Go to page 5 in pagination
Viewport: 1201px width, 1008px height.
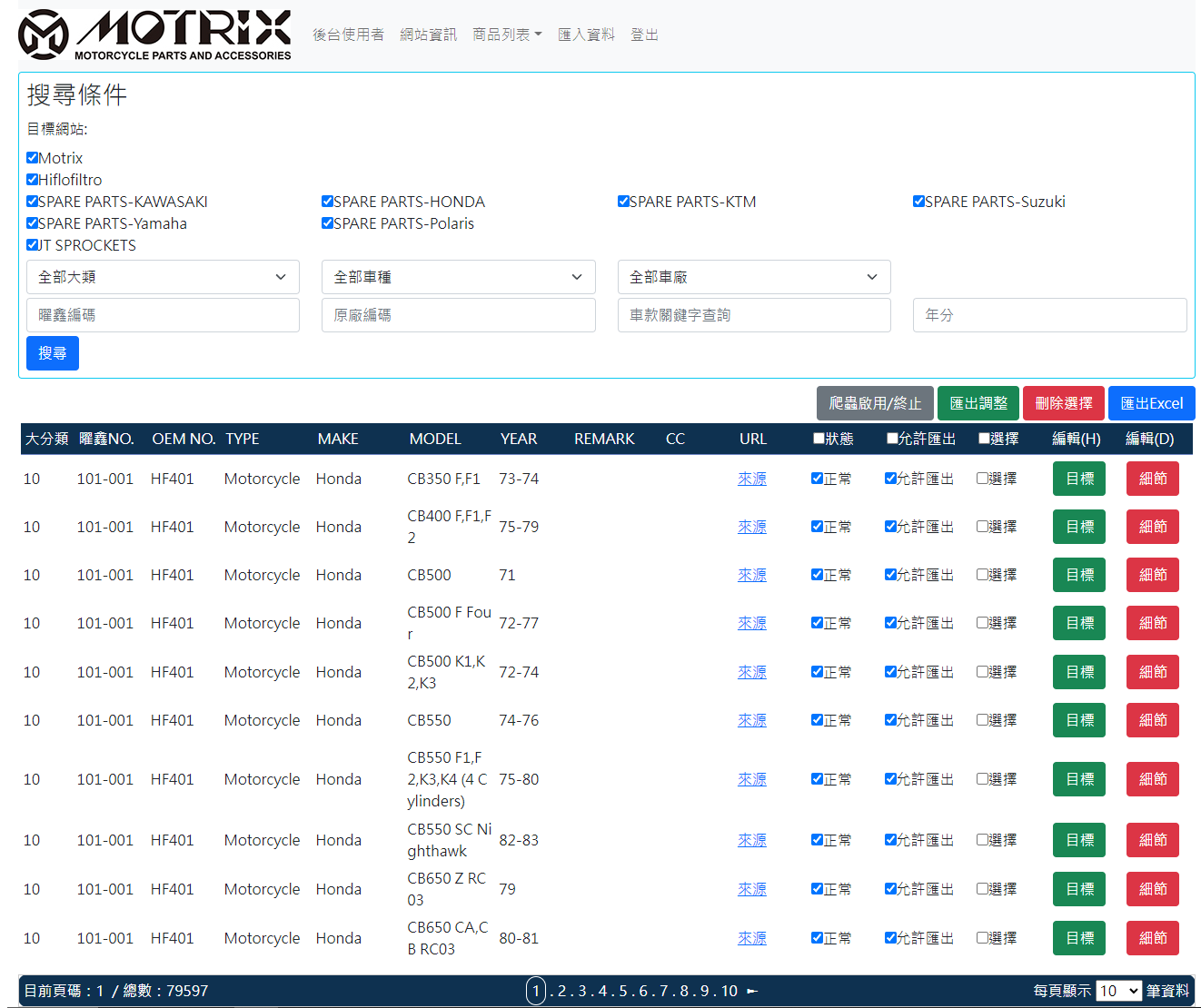coord(623,991)
